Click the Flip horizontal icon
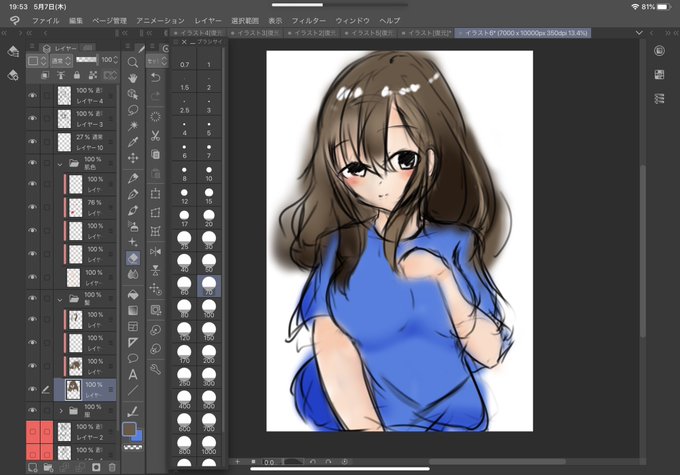This screenshot has height=475, width=680. click(155, 252)
